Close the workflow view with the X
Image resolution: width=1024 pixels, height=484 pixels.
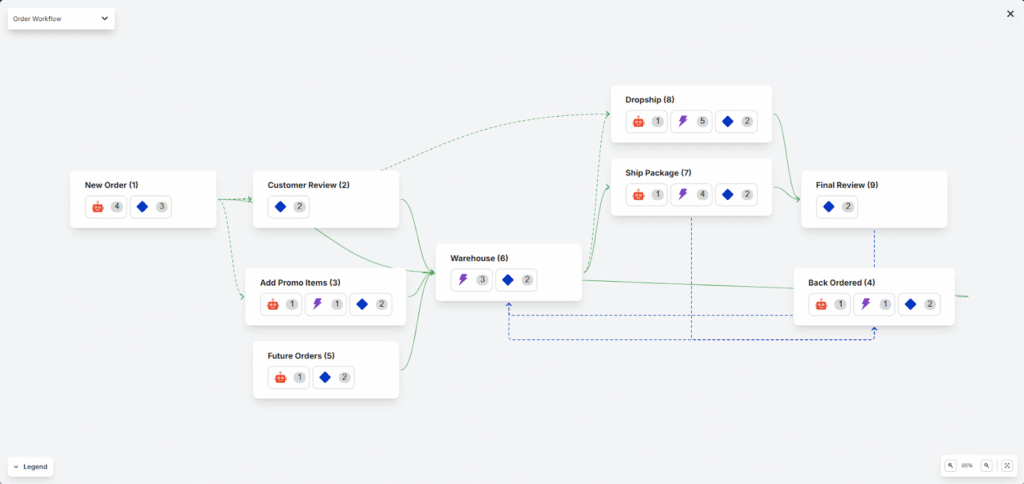tap(1009, 14)
